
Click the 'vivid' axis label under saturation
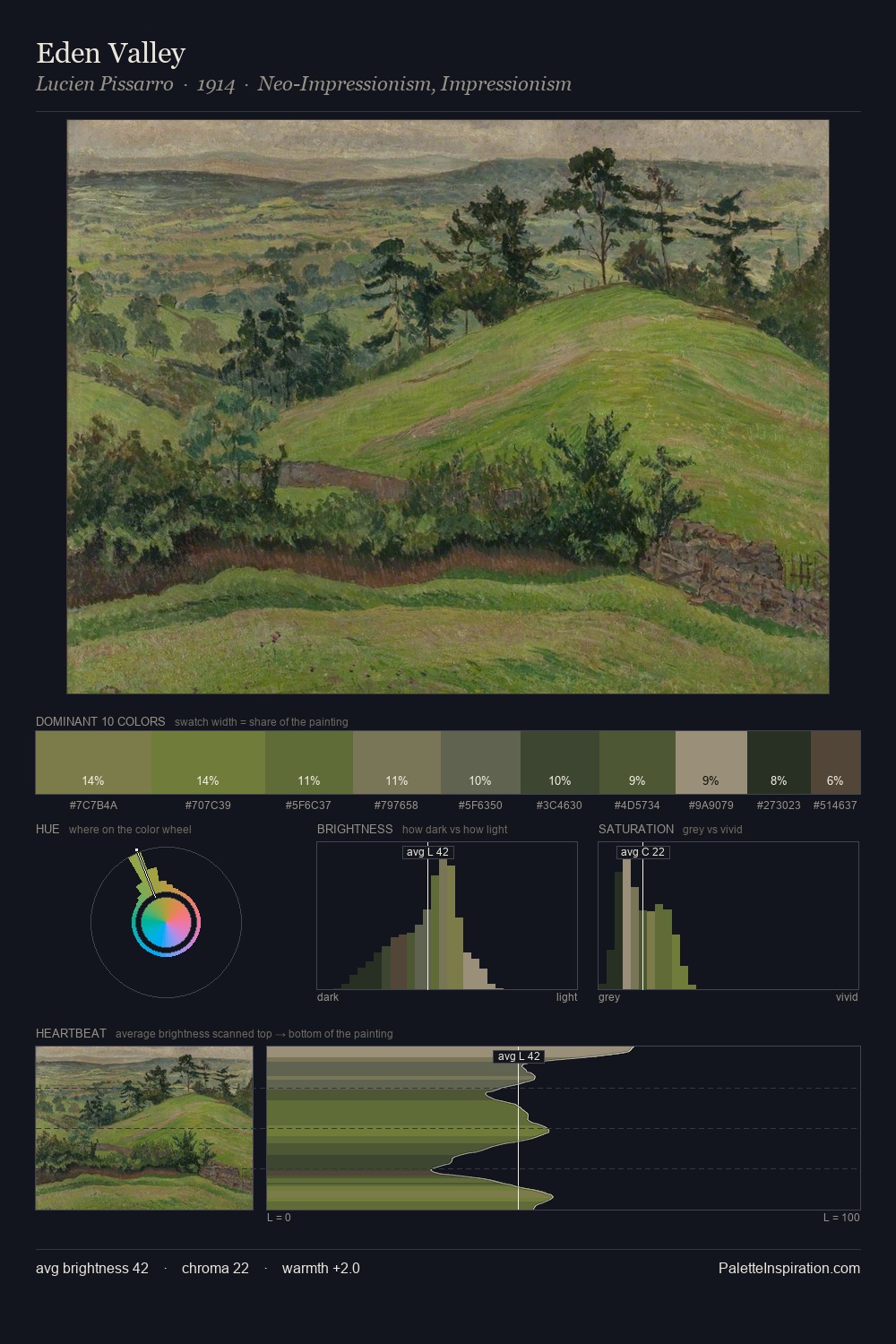[847, 997]
